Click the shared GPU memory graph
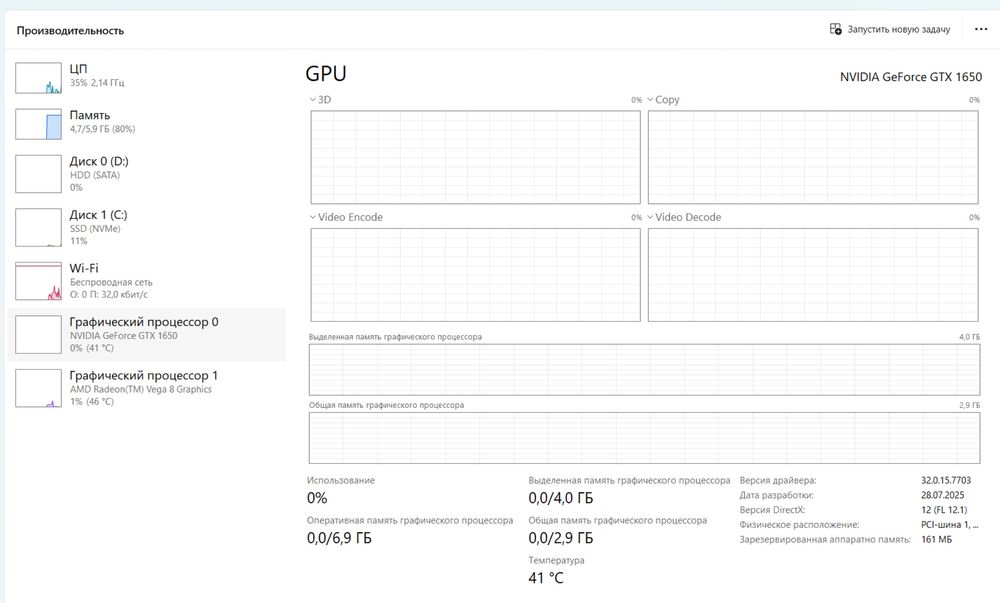Viewport: 1000px width, 603px height. pos(644,437)
